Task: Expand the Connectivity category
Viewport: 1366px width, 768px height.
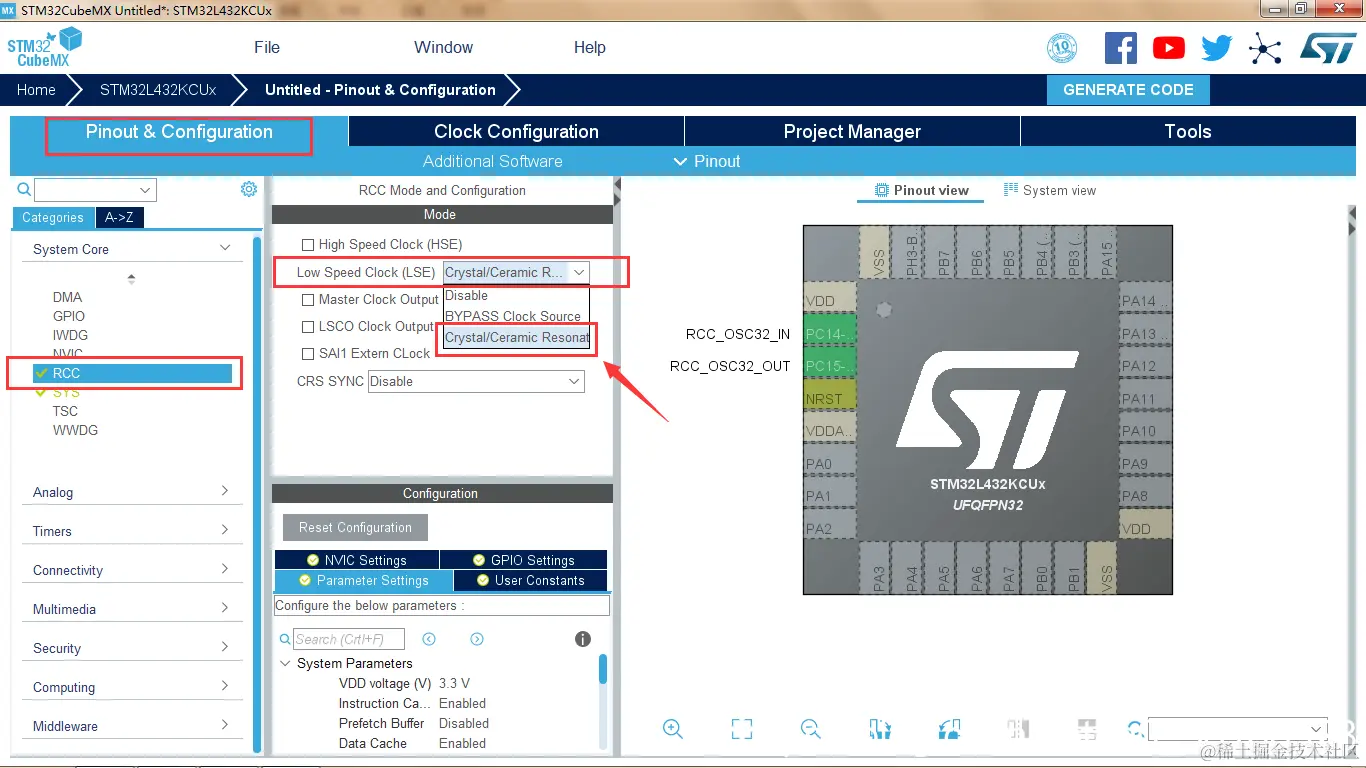Action: coord(225,569)
